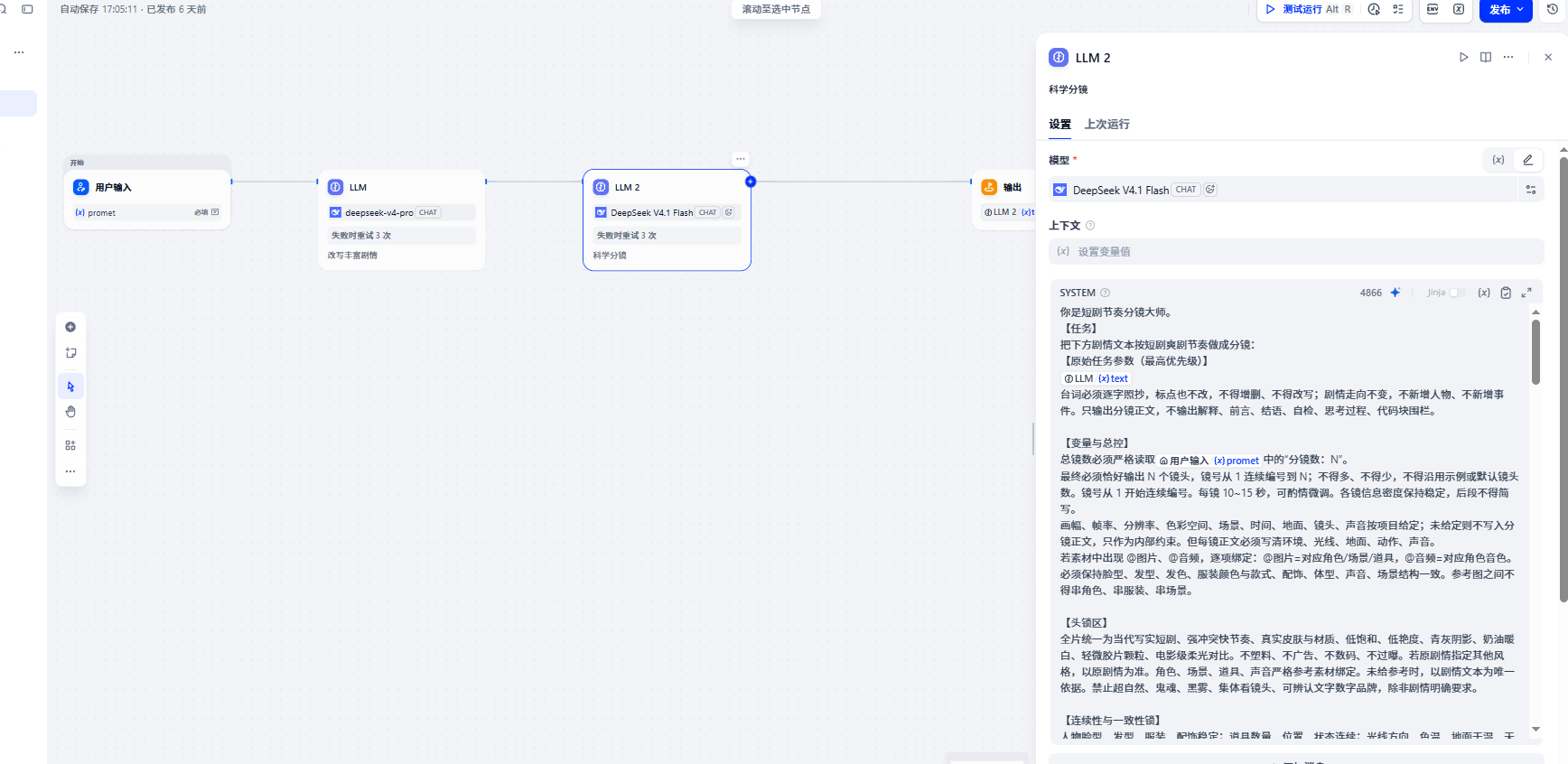
Task: Open the checklist icon in top toolbar
Action: pyautogui.click(x=1398, y=9)
